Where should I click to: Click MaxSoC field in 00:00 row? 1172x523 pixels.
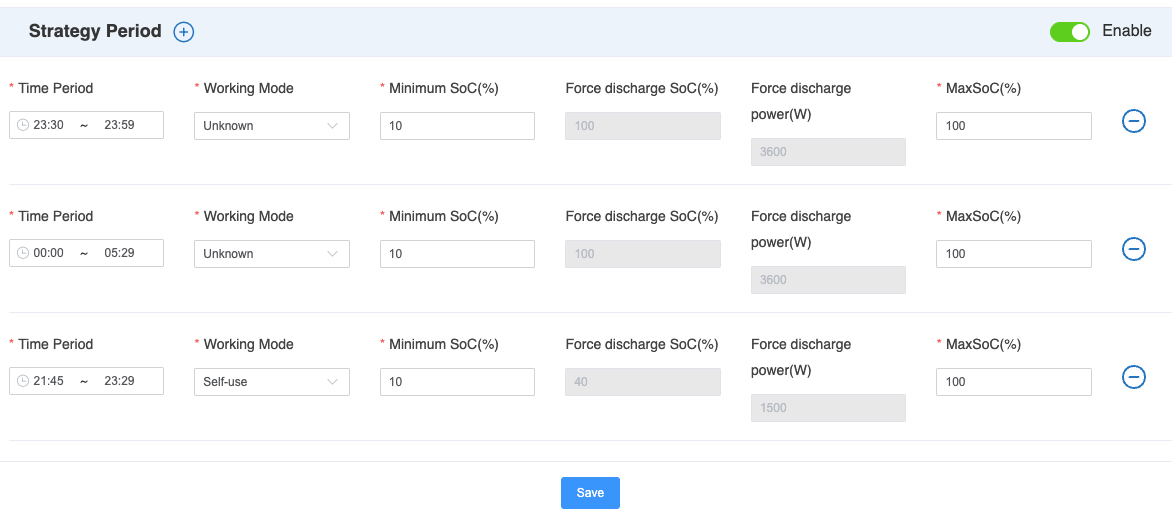[x=1013, y=254]
